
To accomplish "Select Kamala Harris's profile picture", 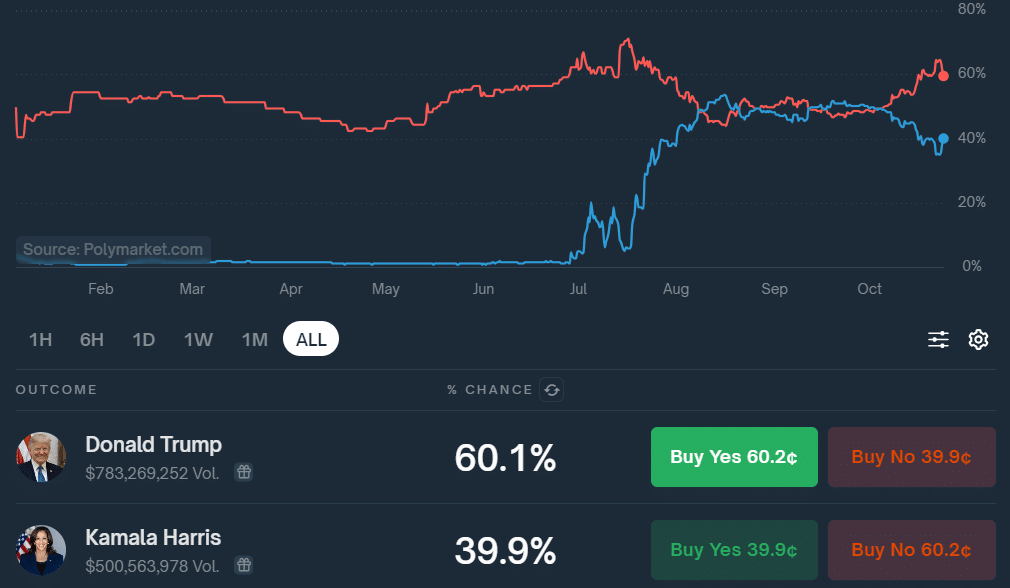I will pos(41,549).
